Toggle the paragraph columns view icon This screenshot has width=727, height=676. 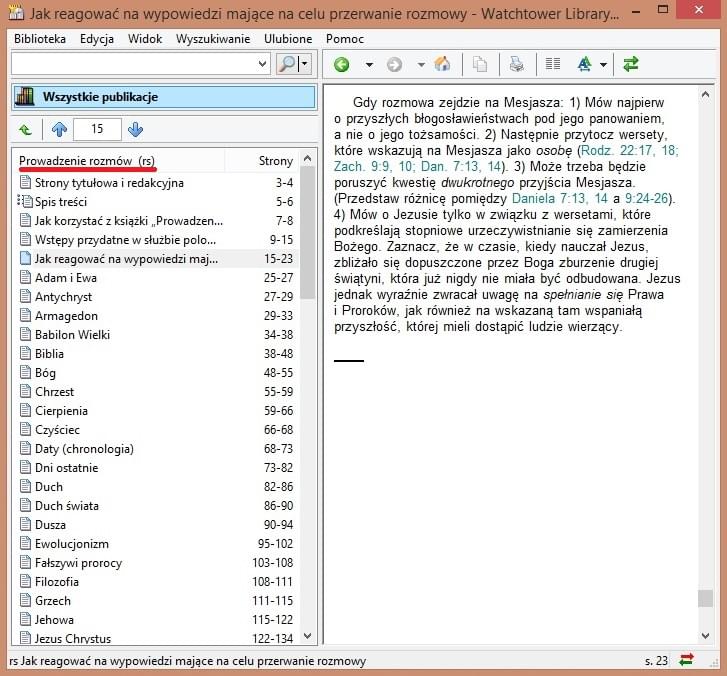coord(552,64)
